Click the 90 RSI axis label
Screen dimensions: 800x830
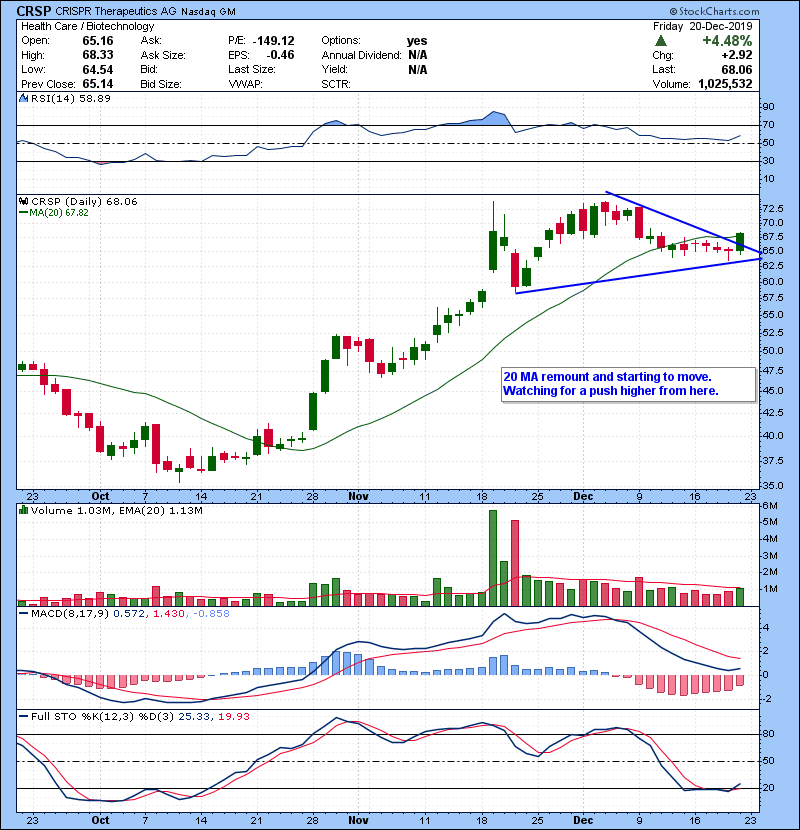click(768, 106)
